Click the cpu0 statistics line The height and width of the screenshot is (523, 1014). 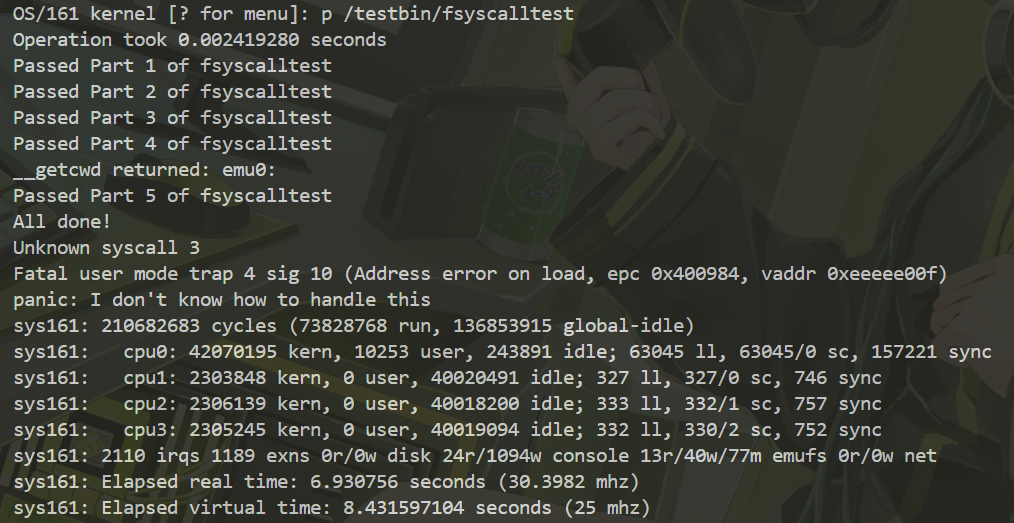pyautogui.click(x=502, y=351)
